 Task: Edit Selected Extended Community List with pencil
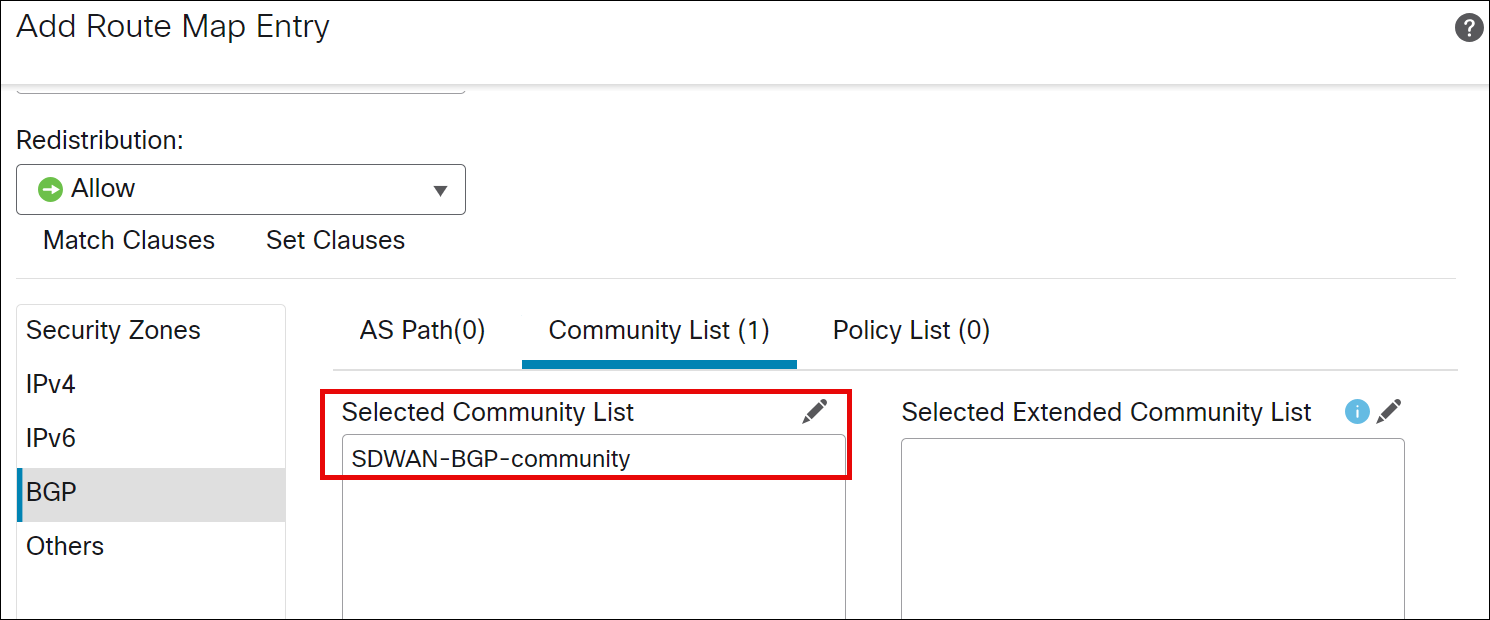[1389, 411]
